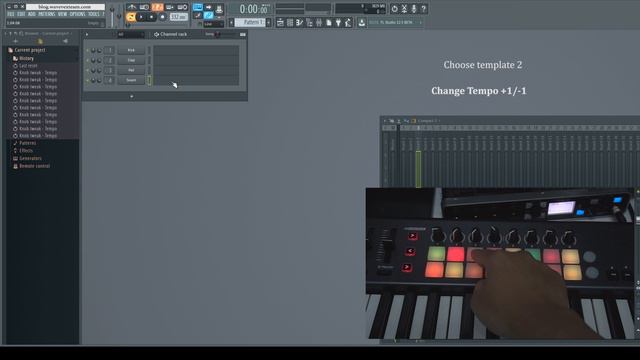
Task: Click the folder icon in the Browser header
Action: [x=40, y=41]
